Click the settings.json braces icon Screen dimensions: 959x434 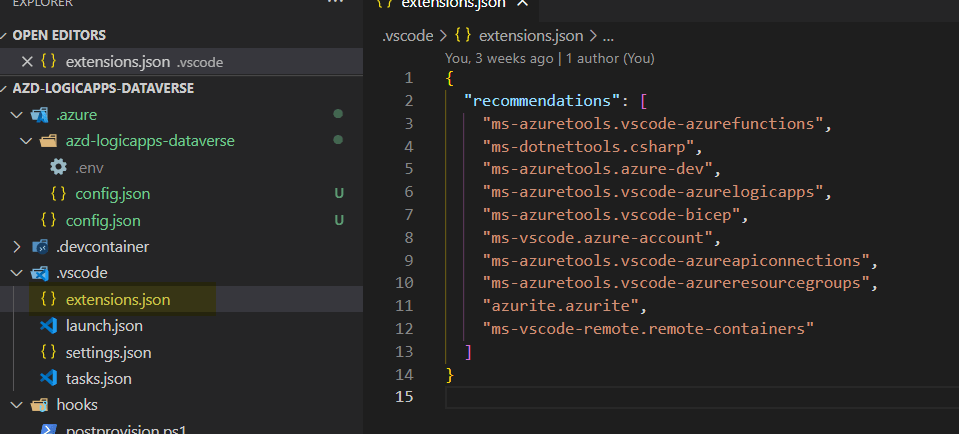point(48,353)
